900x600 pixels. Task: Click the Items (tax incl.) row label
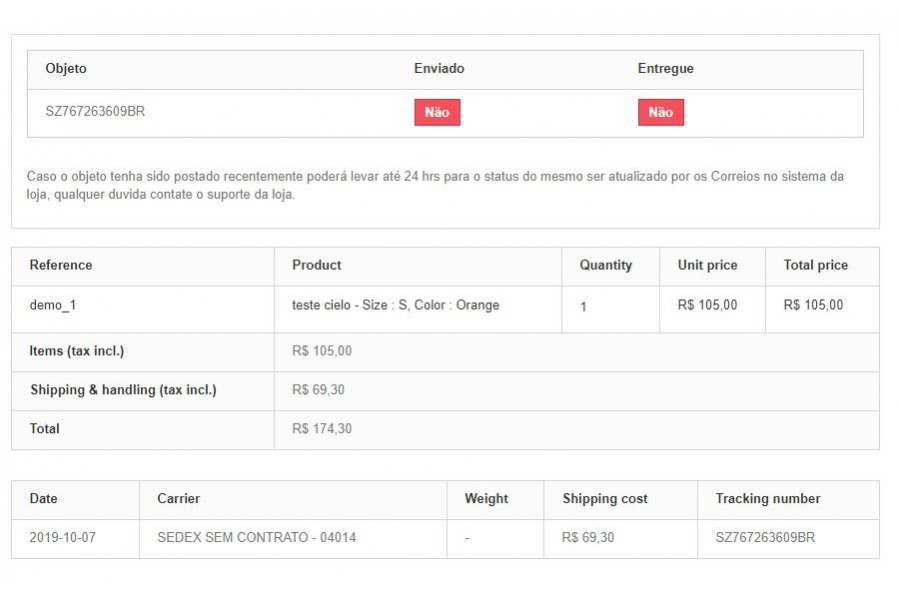click(77, 351)
